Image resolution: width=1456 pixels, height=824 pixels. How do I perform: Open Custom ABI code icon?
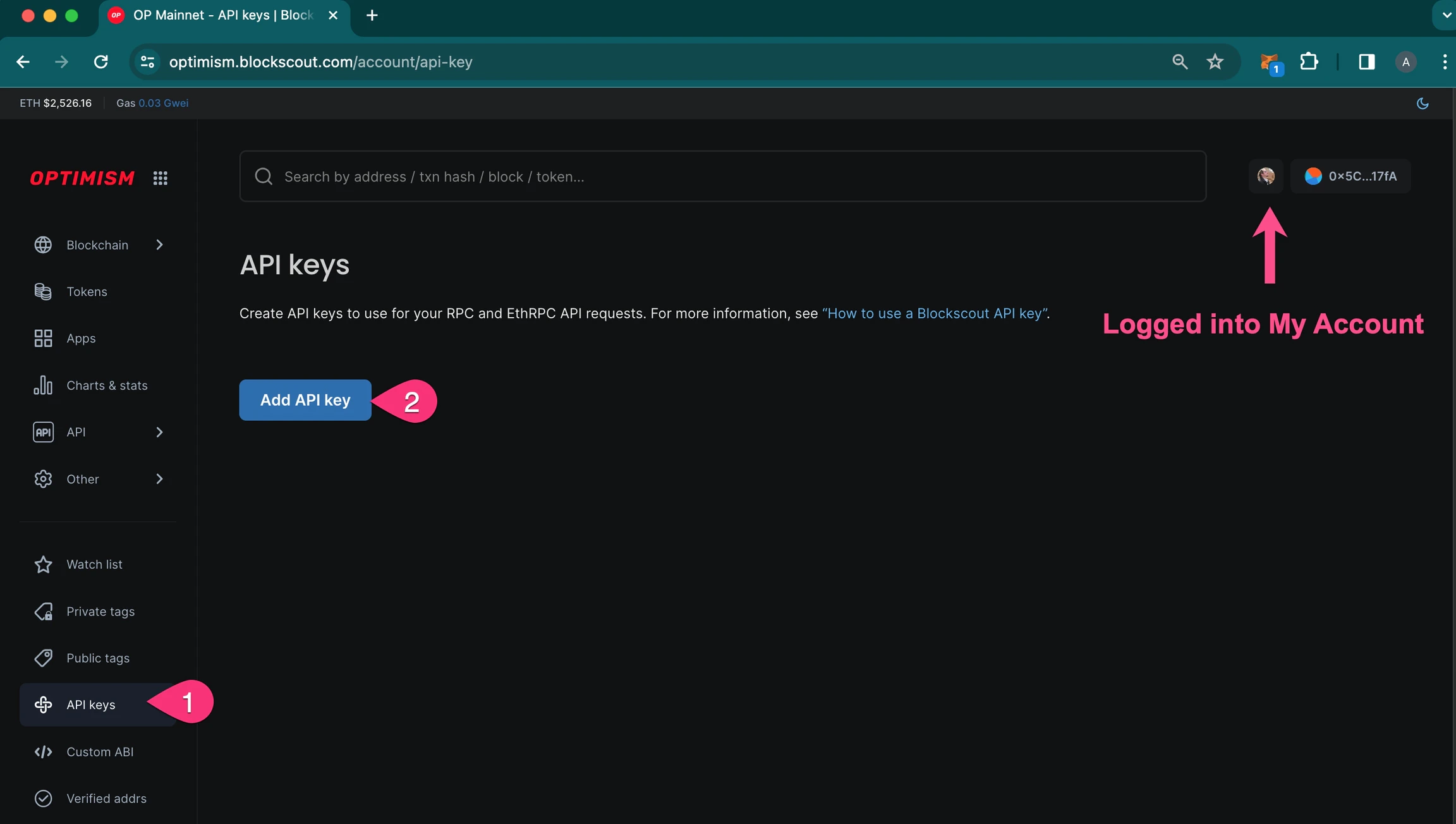click(43, 752)
